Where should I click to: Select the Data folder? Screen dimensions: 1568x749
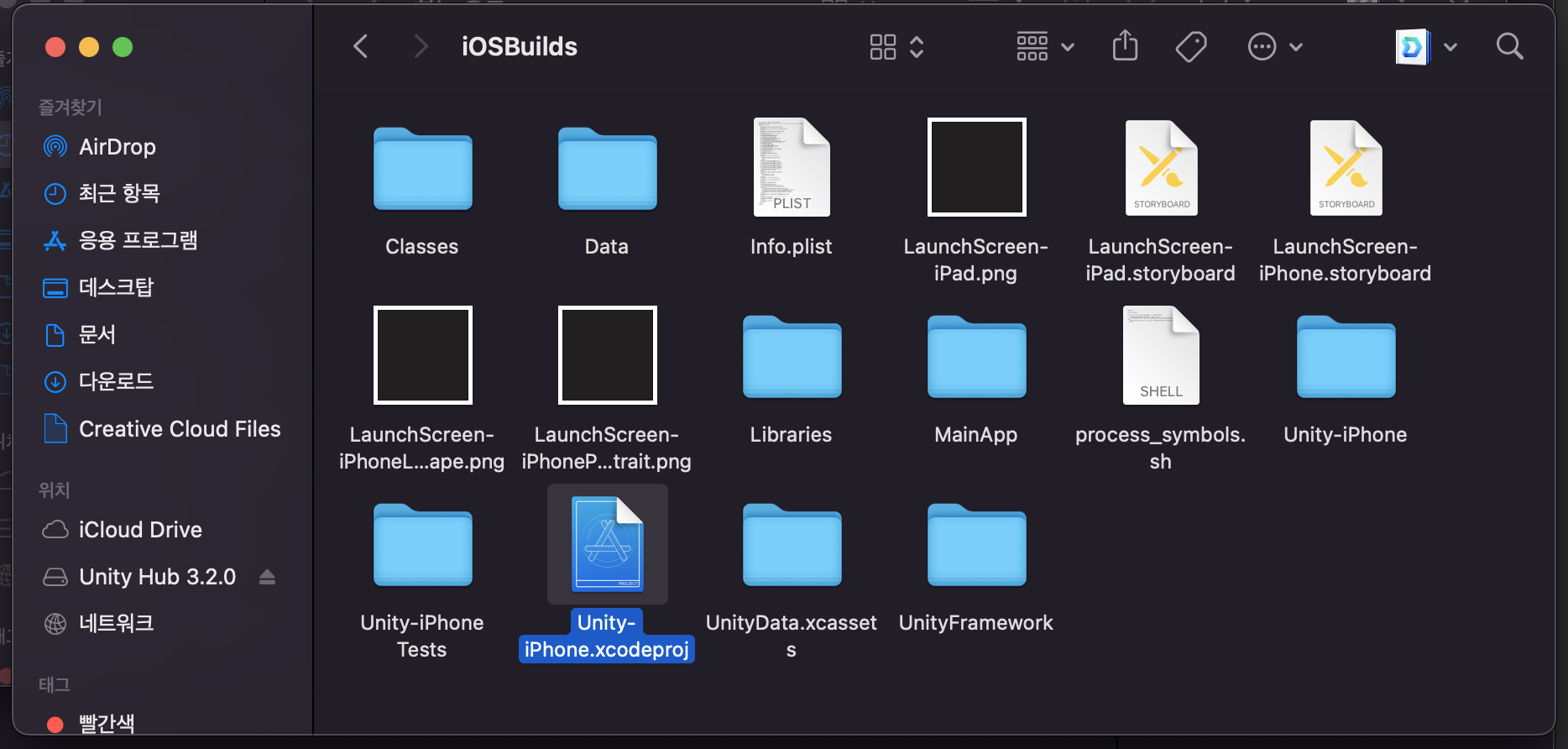(607, 169)
